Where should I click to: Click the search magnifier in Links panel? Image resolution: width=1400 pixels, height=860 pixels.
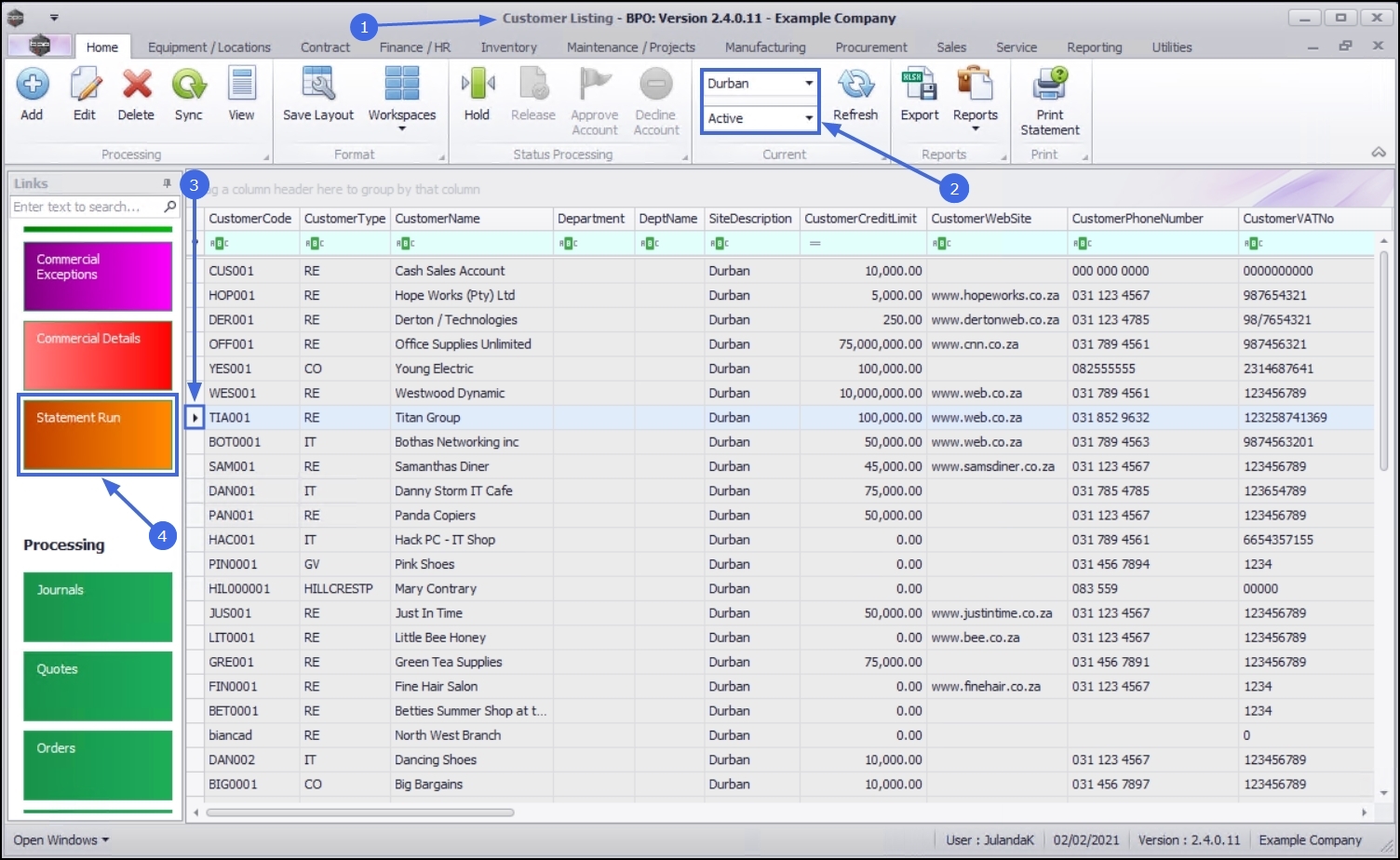coord(170,207)
